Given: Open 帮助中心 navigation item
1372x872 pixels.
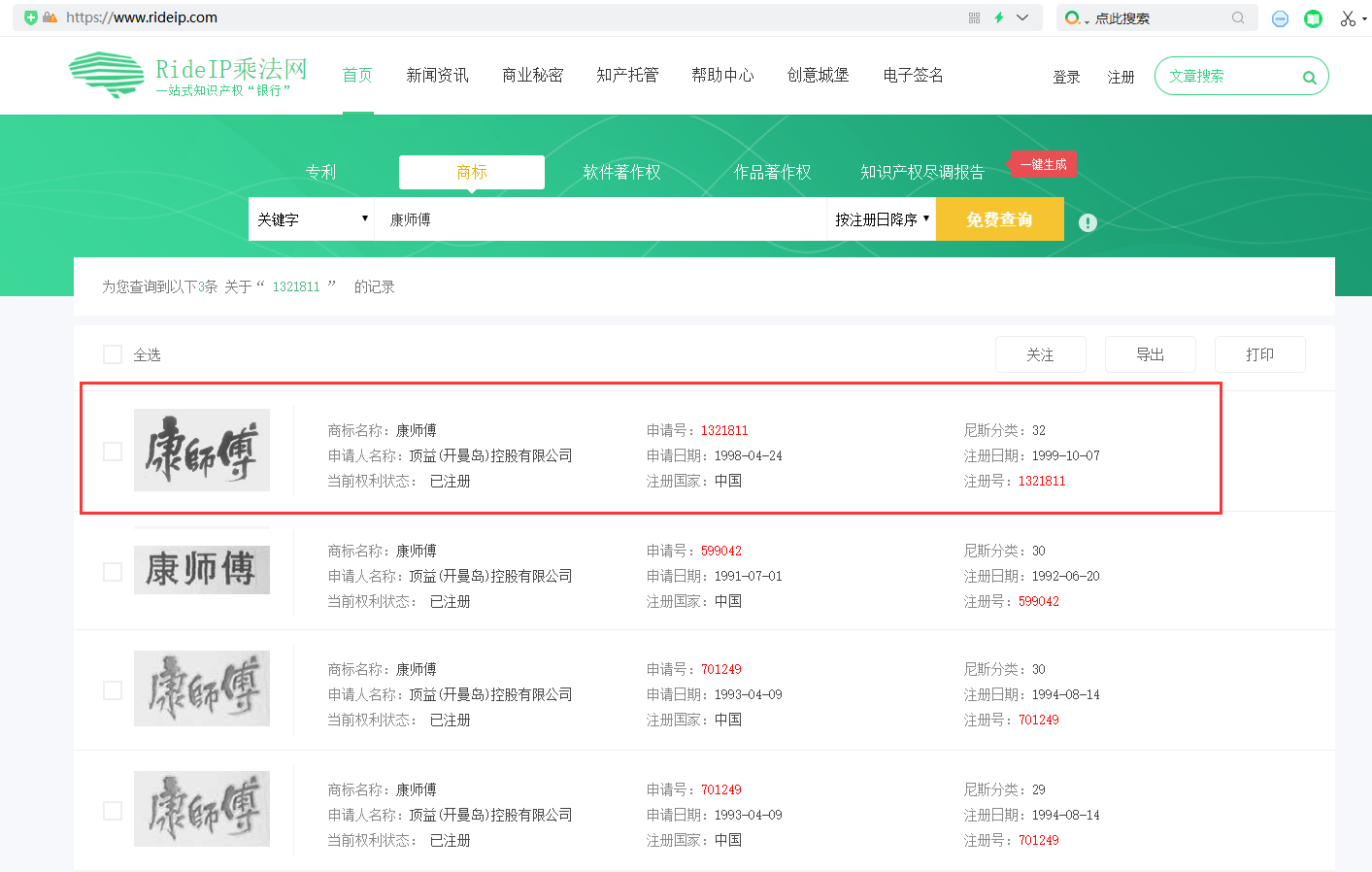Looking at the screenshot, I should point(722,75).
